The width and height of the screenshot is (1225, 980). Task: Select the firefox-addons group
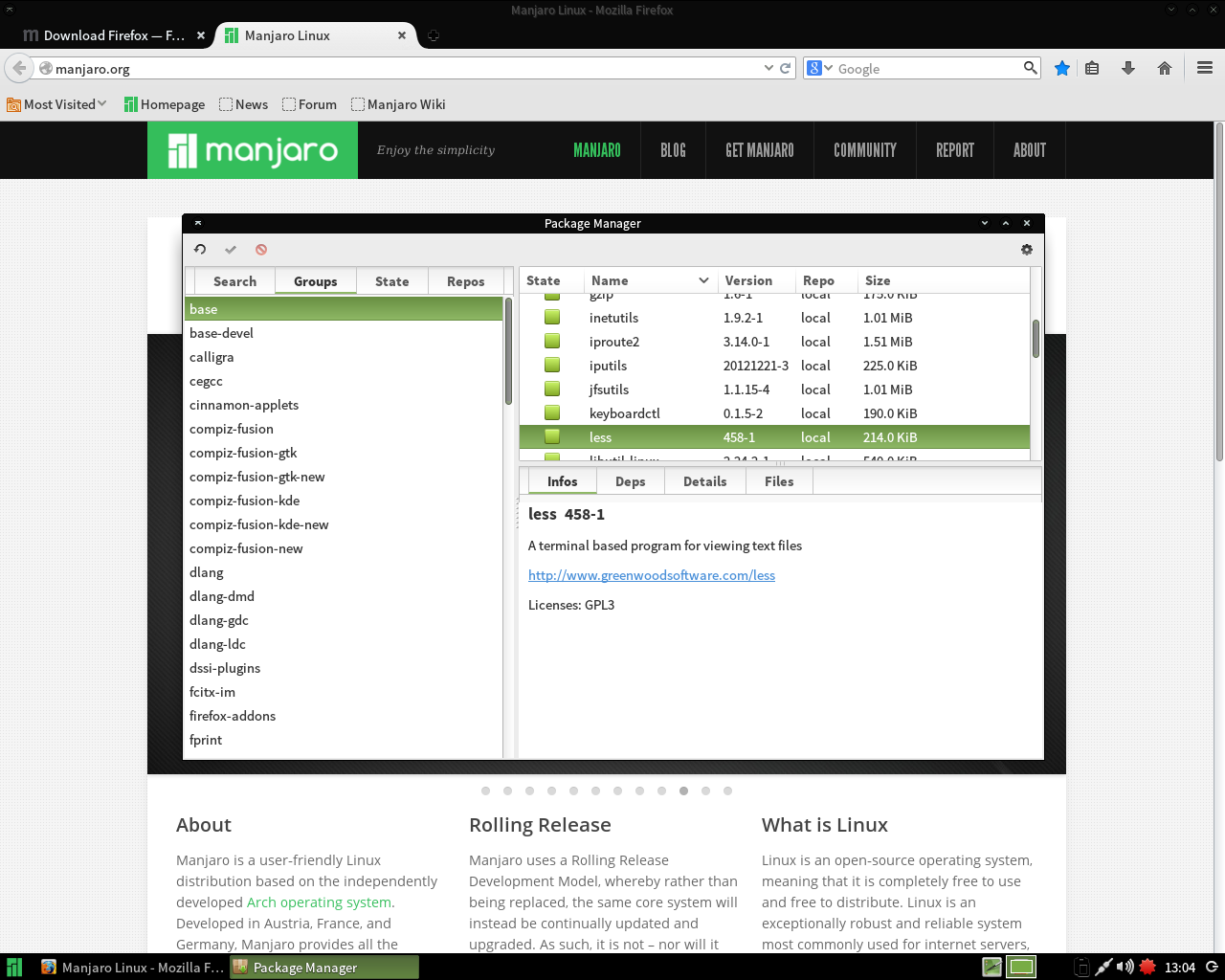point(344,716)
